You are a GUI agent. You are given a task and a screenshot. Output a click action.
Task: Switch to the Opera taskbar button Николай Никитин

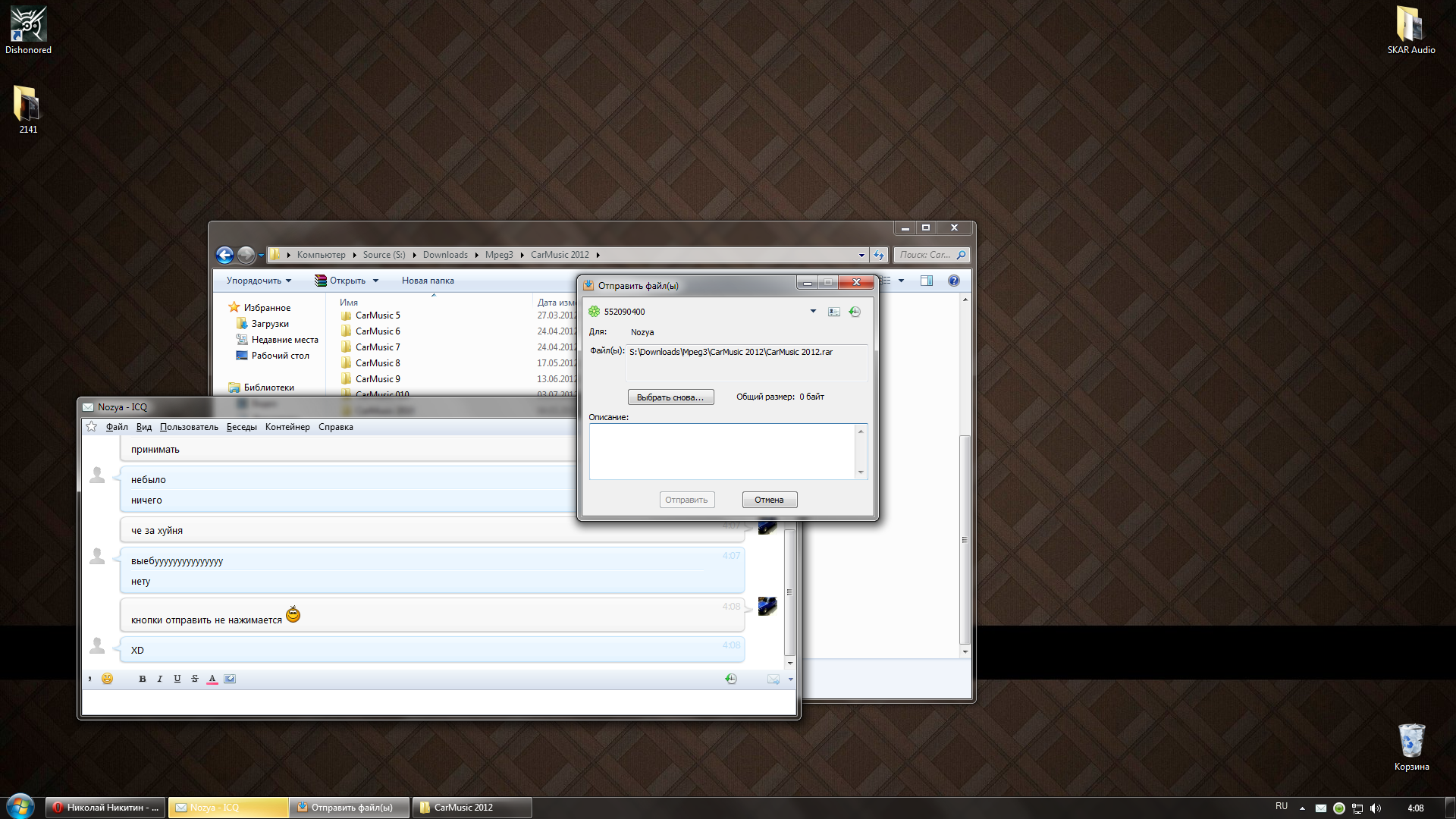[x=105, y=808]
